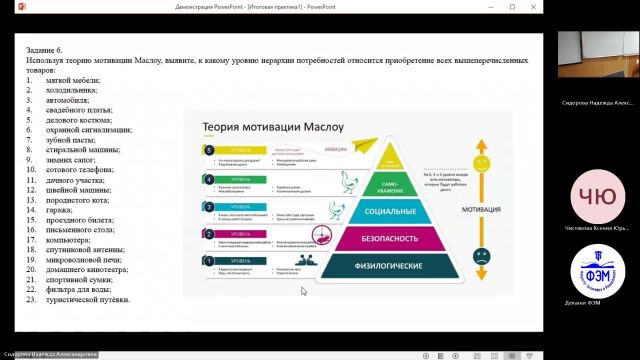This screenshot has width=640, height=360.
Task: Click the chicken icon beside level 3
Action: coord(337,210)
